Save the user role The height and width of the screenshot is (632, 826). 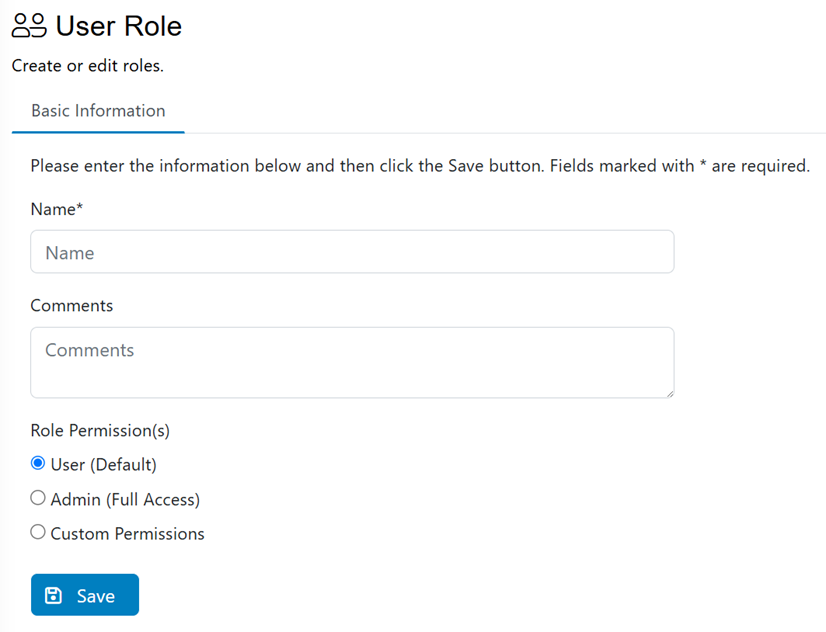point(85,595)
